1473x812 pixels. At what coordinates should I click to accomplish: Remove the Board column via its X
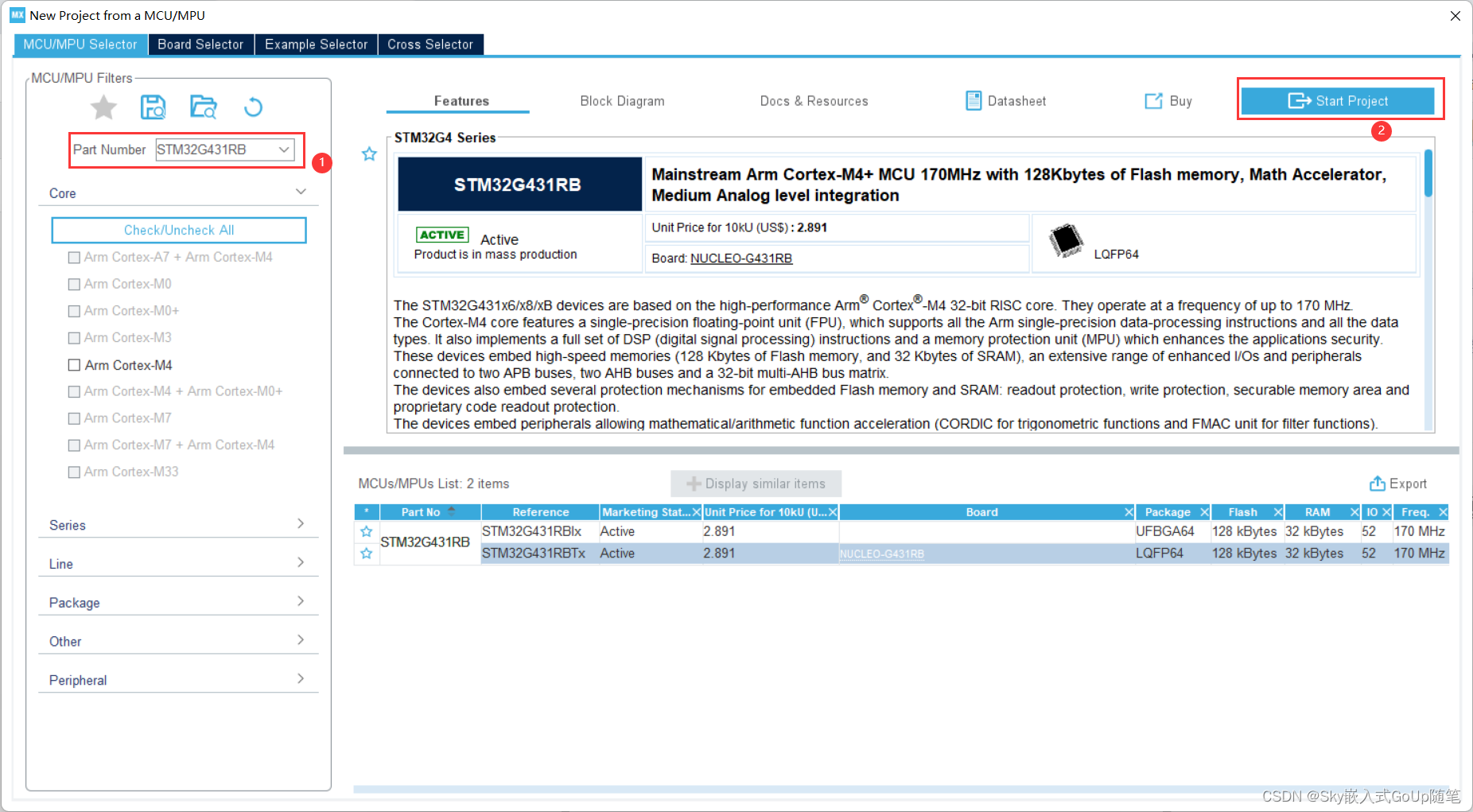coord(1129,512)
